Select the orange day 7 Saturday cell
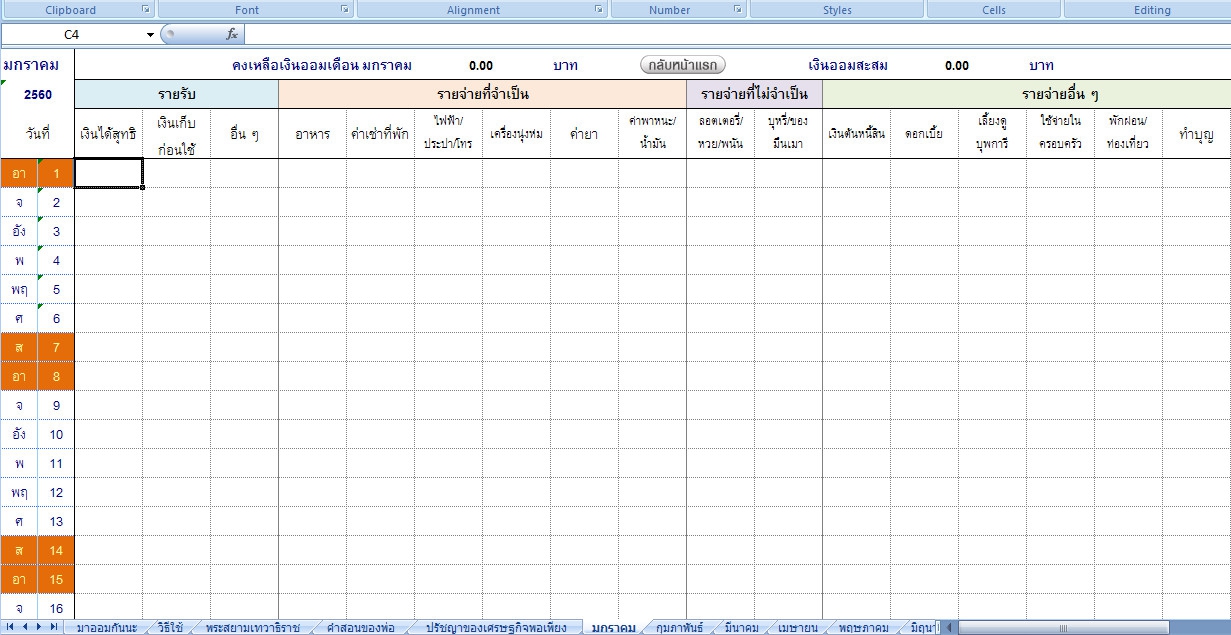1231x635 pixels. 56,347
